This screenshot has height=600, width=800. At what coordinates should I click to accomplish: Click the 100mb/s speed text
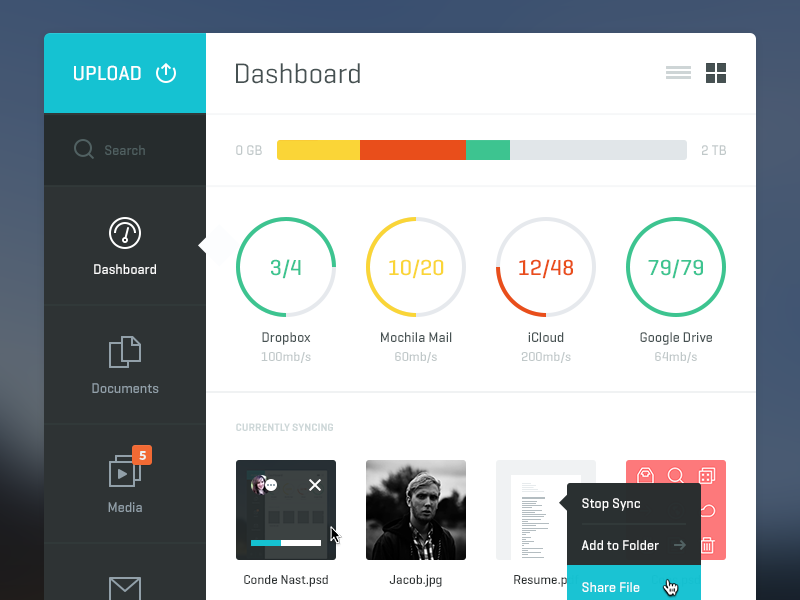pyautogui.click(x=286, y=357)
